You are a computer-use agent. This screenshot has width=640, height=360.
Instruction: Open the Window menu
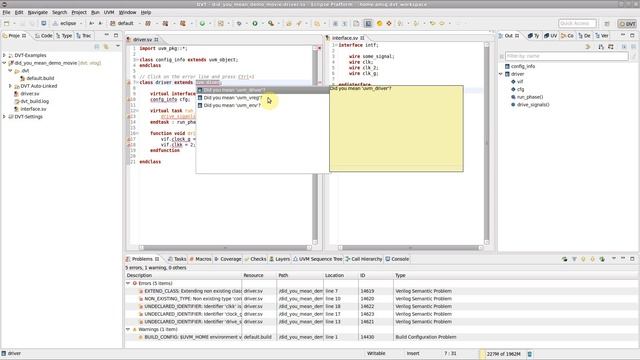click(127, 12)
